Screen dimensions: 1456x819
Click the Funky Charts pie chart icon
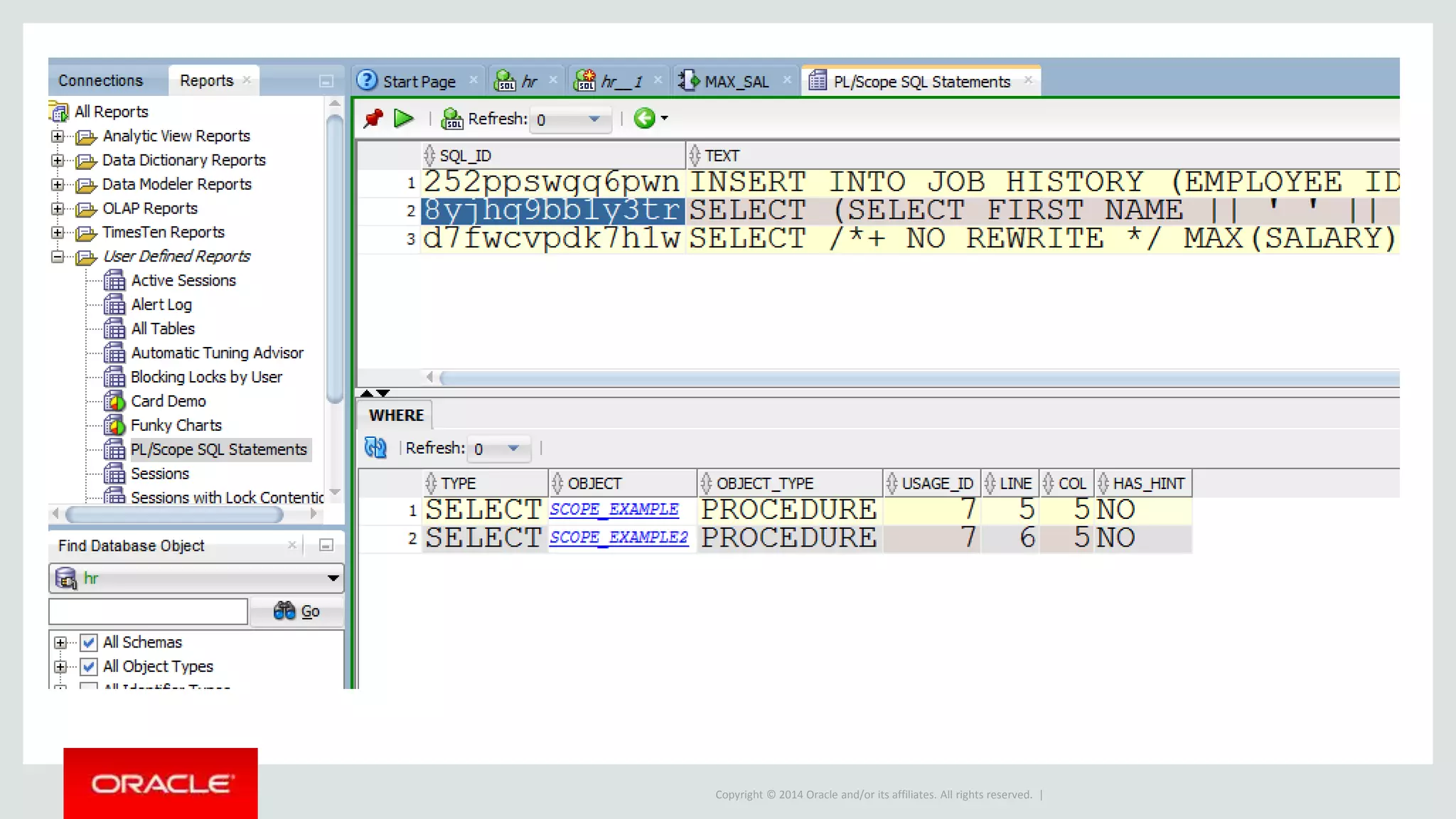[x=114, y=426]
